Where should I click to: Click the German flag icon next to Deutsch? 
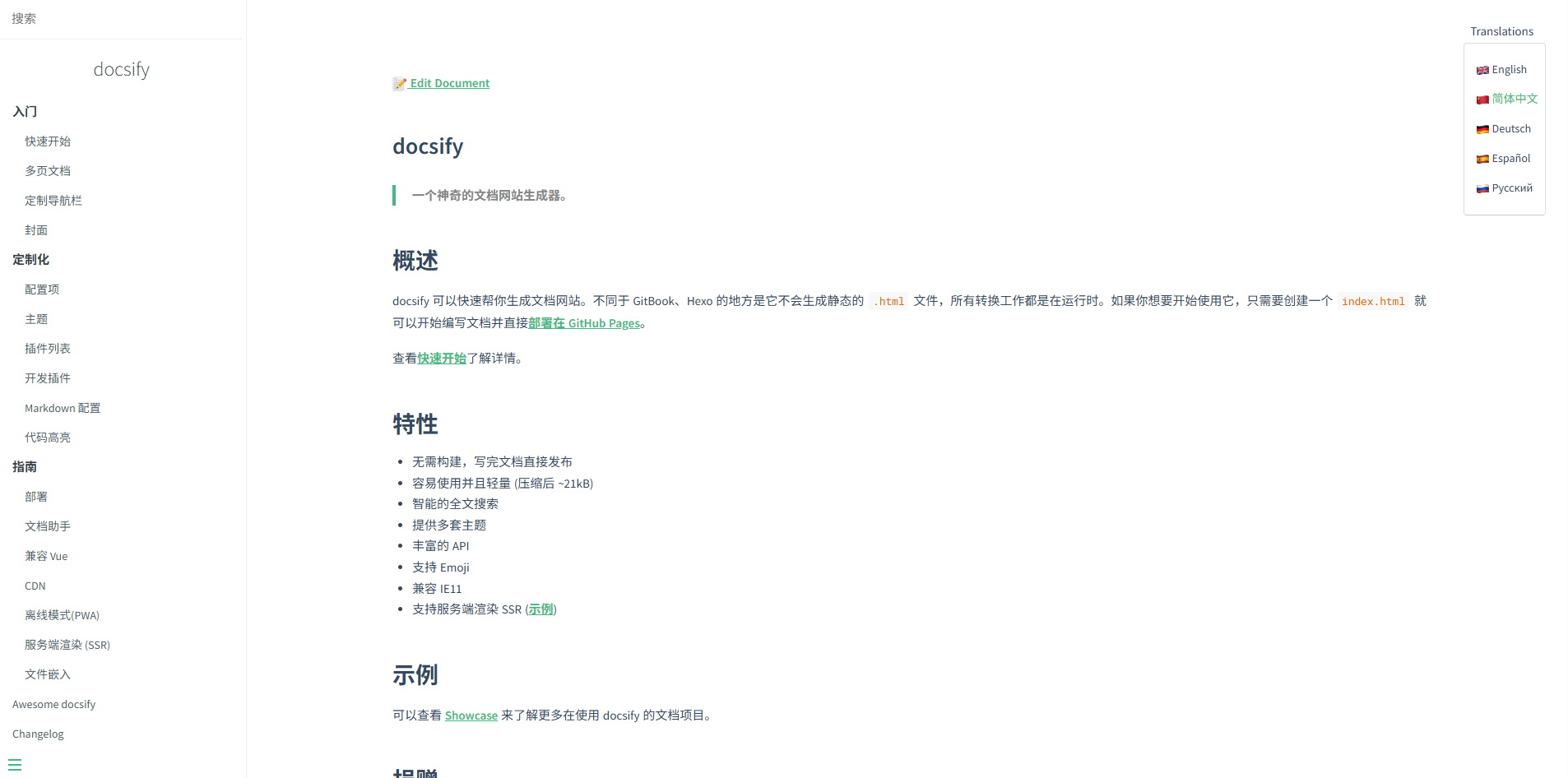pos(1482,129)
